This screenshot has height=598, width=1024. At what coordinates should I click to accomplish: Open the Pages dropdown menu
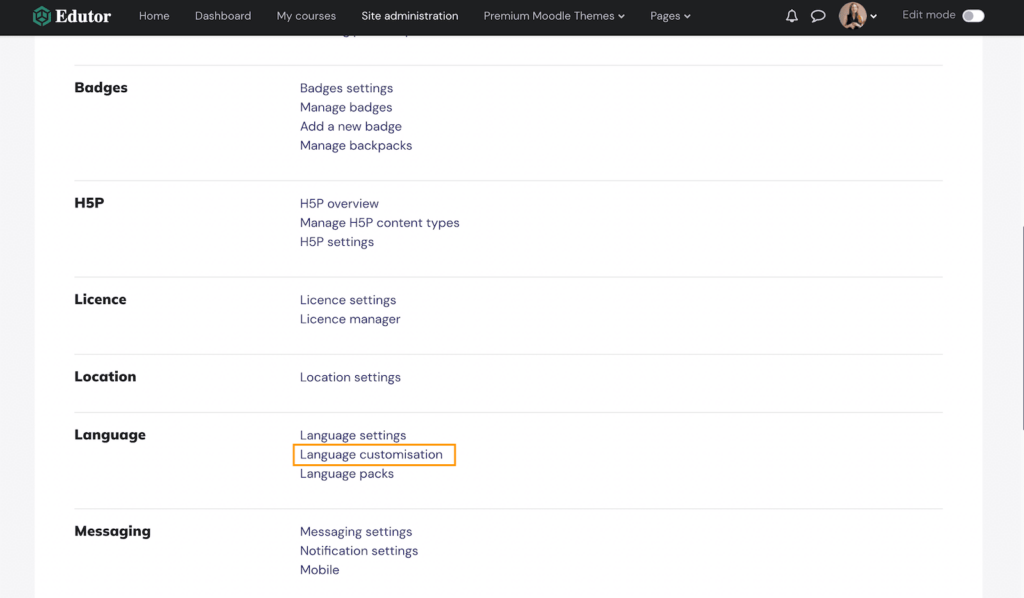(669, 16)
